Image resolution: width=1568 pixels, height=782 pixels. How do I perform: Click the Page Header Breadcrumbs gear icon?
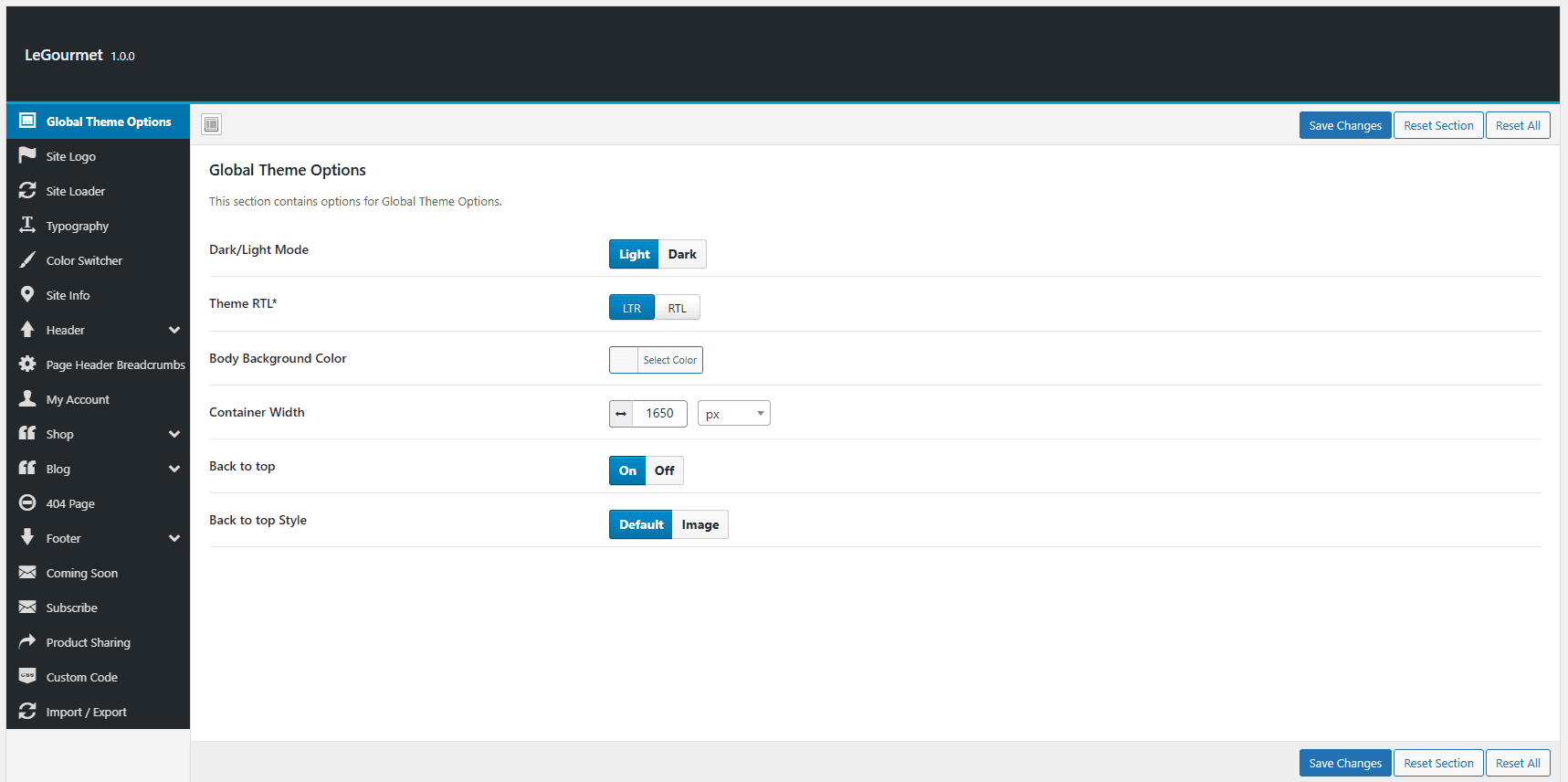point(27,364)
